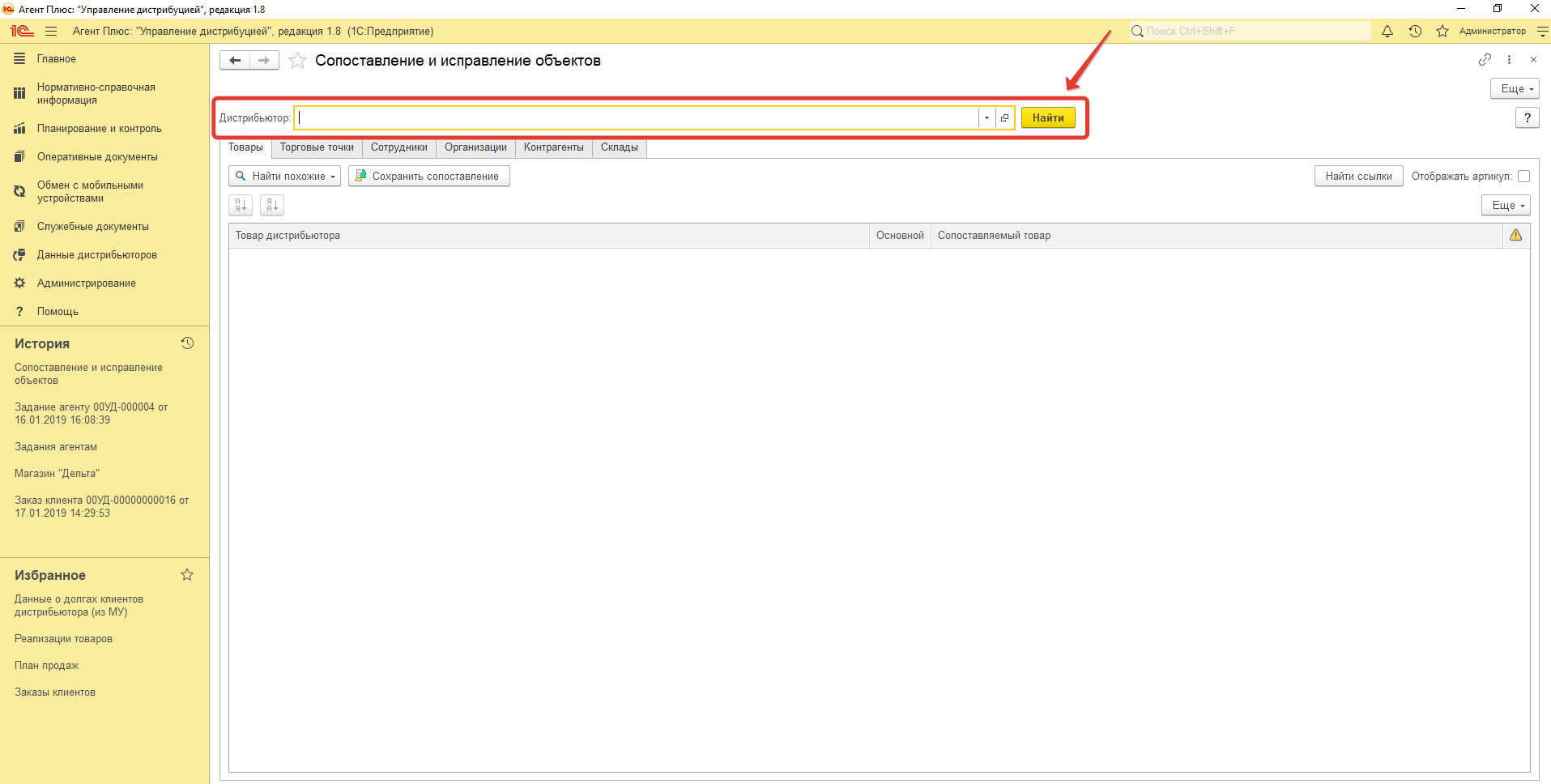Close the Сопоставление form tab with X
This screenshot has height=784, width=1551.
(1533, 59)
